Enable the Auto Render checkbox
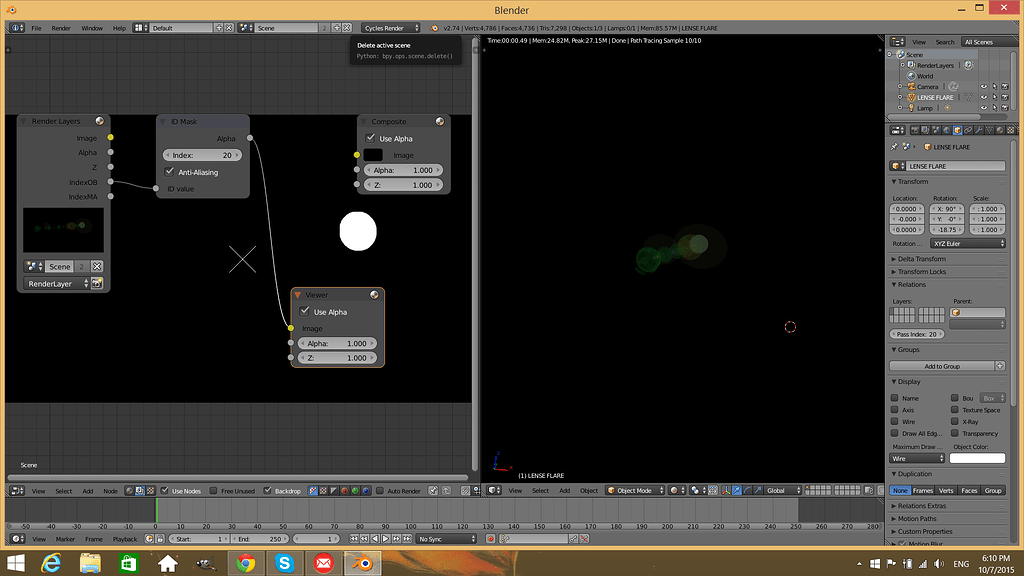 pyautogui.click(x=380, y=490)
